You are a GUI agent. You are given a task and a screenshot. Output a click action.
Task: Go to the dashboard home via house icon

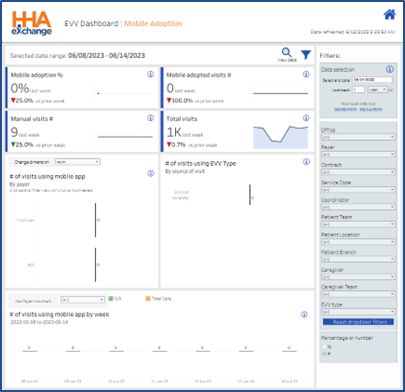coord(389,15)
